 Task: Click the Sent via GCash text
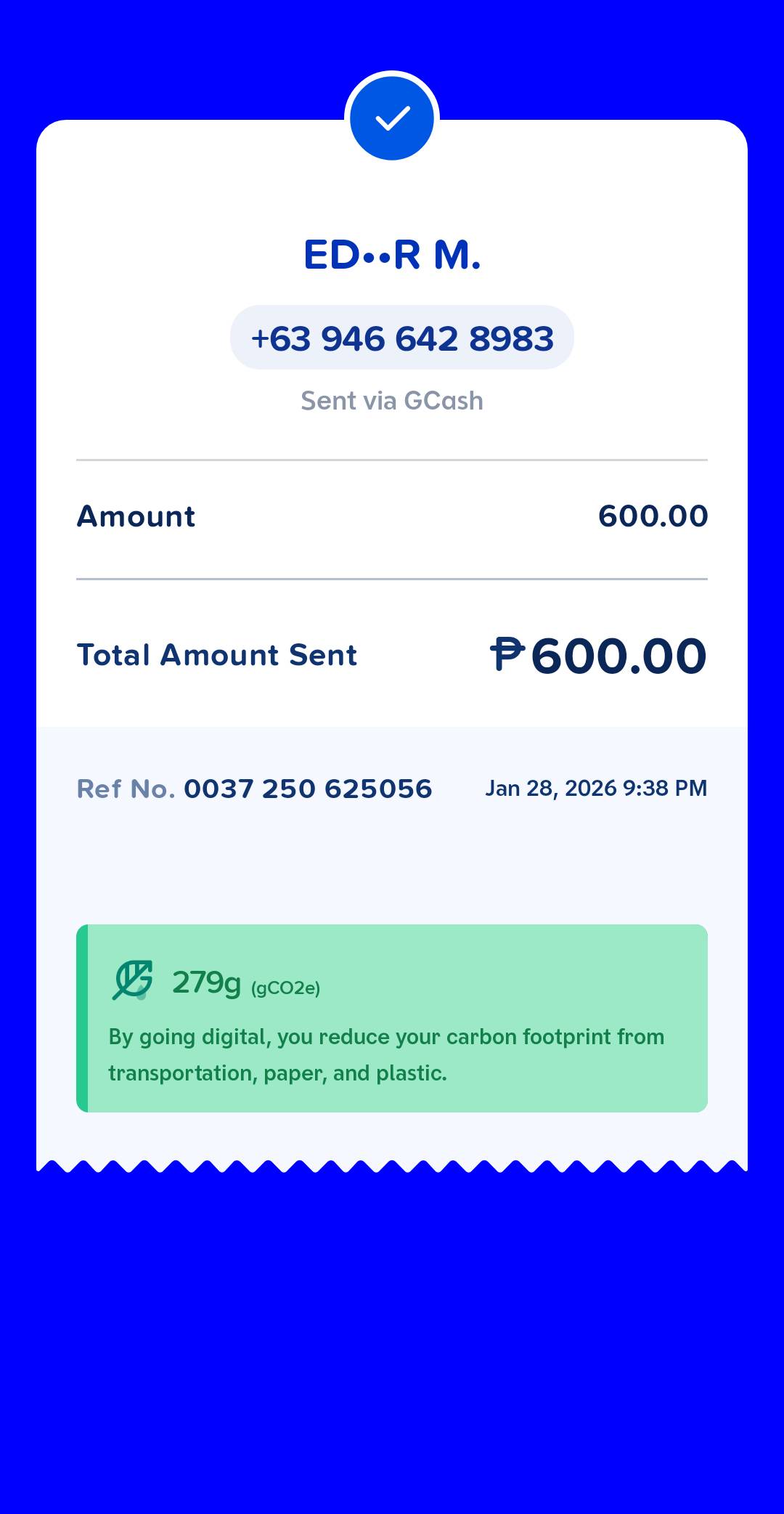[x=392, y=401]
